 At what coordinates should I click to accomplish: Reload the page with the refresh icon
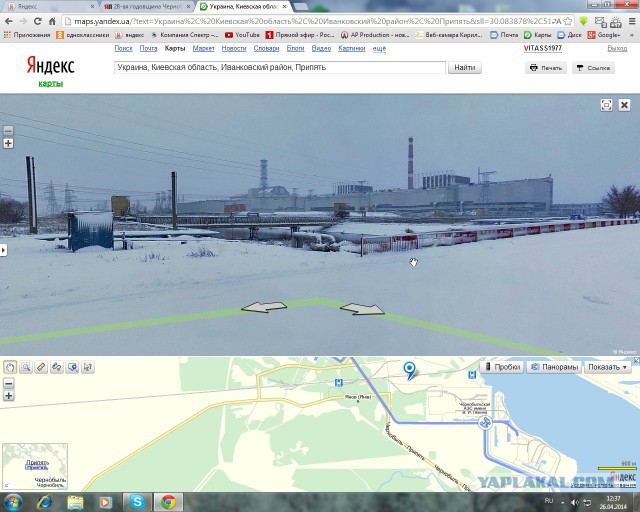pyautogui.click(x=38, y=21)
